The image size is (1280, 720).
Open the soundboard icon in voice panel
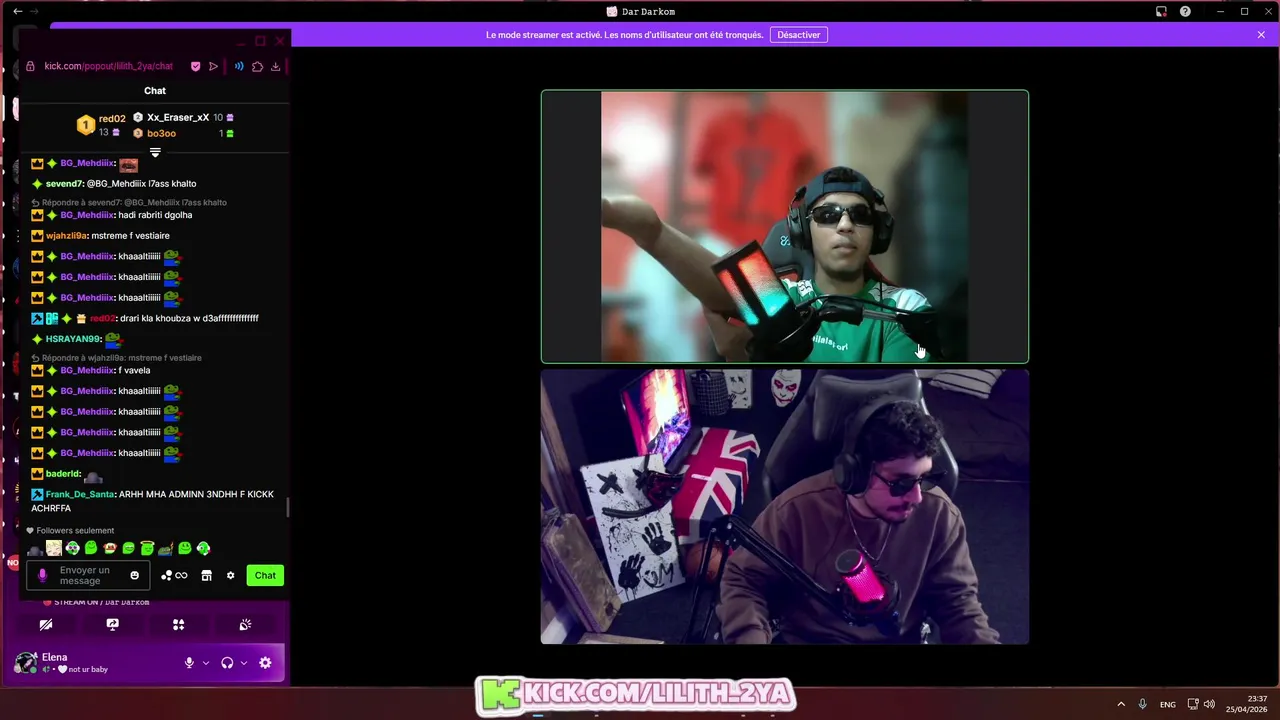click(245, 624)
